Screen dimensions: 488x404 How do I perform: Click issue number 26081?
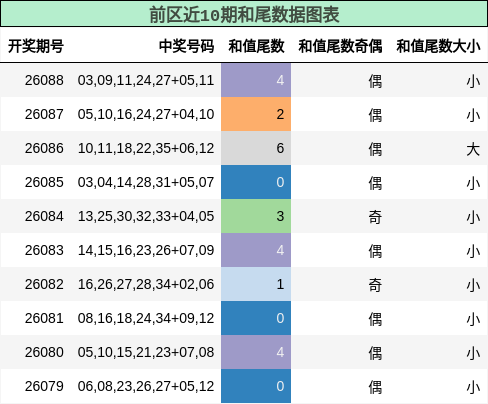pos(44,318)
